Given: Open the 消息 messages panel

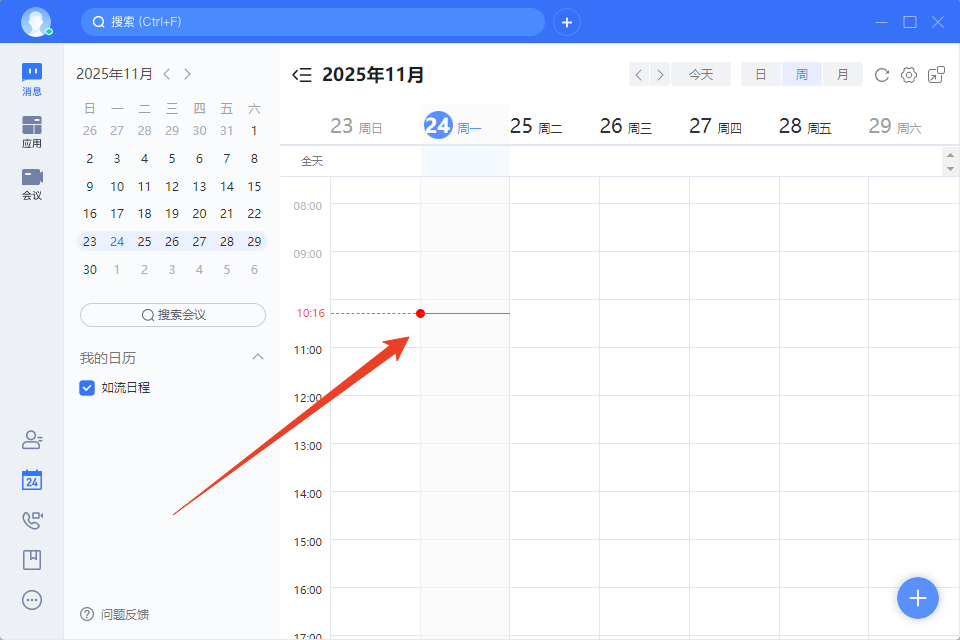Looking at the screenshot, I should (31, 75).
